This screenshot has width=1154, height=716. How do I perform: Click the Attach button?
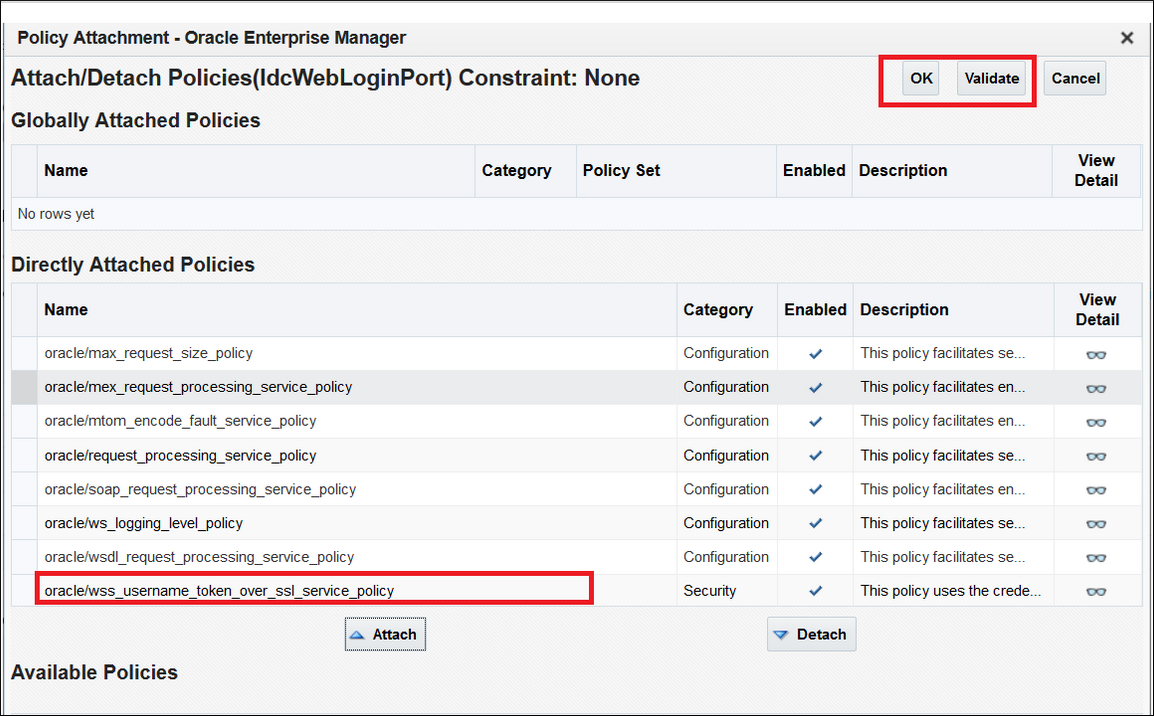pyautogui.click(x=385, y=634)
